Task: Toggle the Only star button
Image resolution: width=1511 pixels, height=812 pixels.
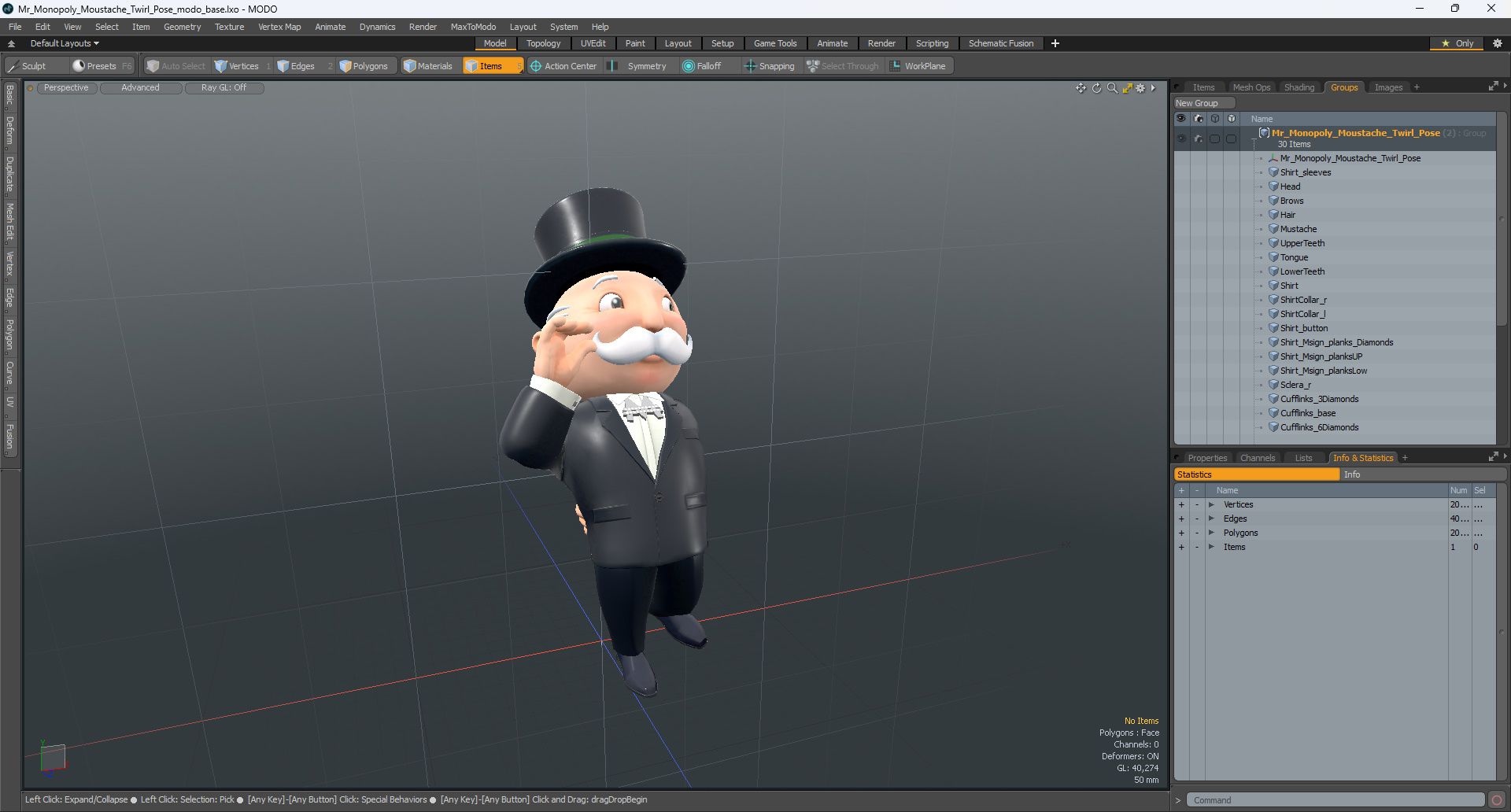Action: click(1457, 43)
